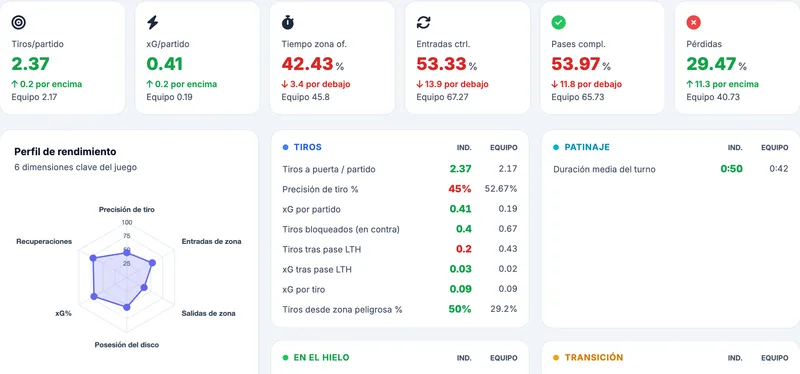Click the red X icon on Pérdidas card
This screenshot has width=800, height=374.
tap(693, 22)
